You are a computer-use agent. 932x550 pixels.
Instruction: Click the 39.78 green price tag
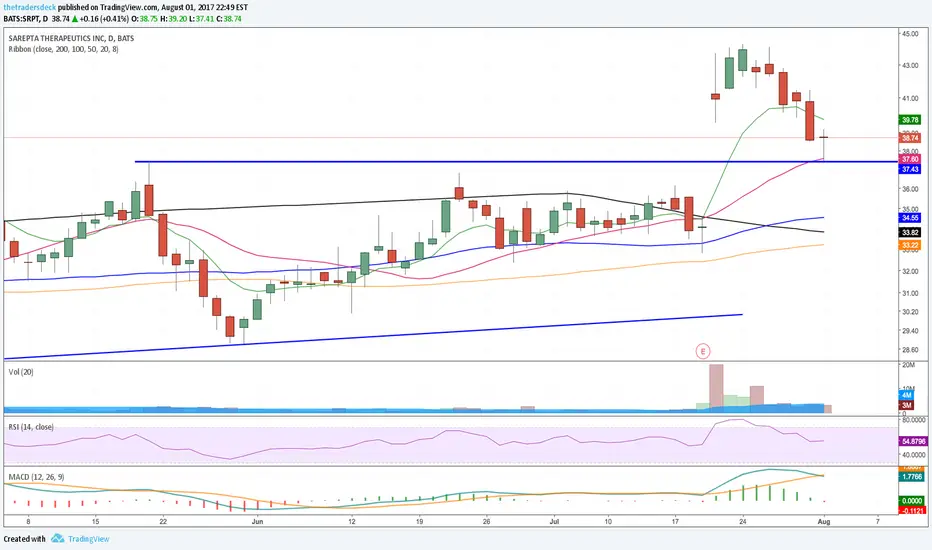[910, 120]
